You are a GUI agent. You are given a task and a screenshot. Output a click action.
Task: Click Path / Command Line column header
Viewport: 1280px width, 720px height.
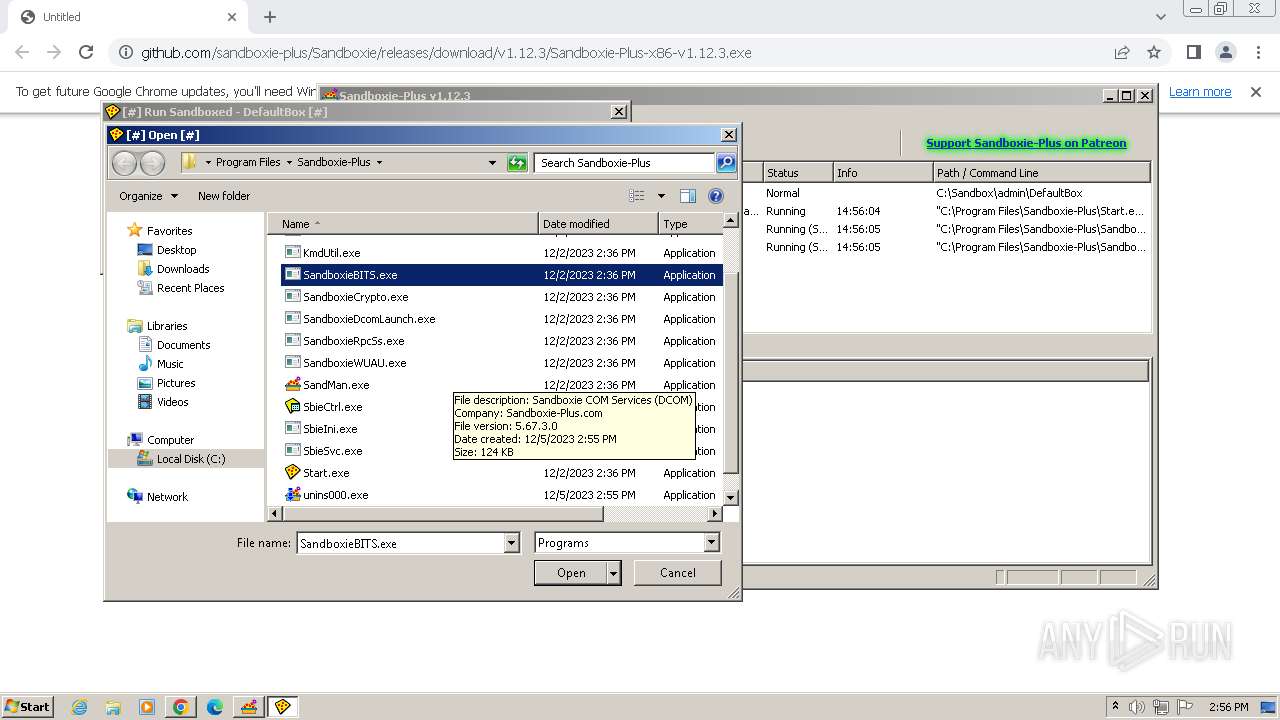(1041, 173)
